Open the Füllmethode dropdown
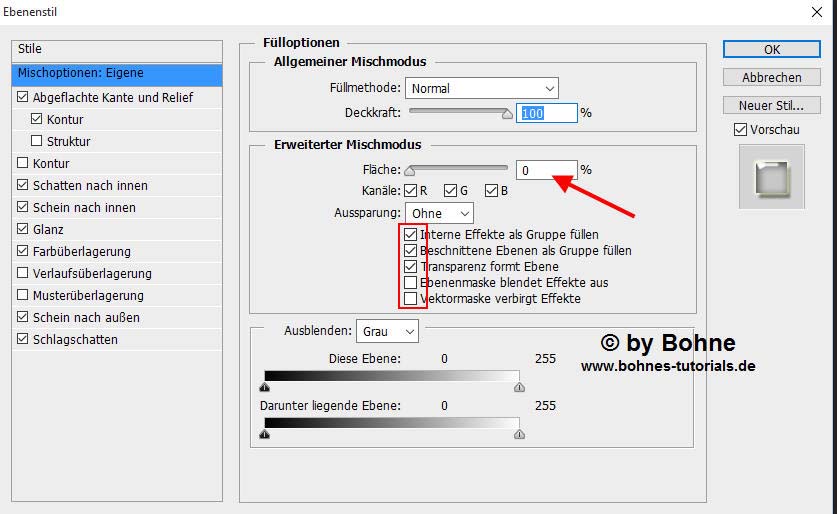 (x=481, y=89)
